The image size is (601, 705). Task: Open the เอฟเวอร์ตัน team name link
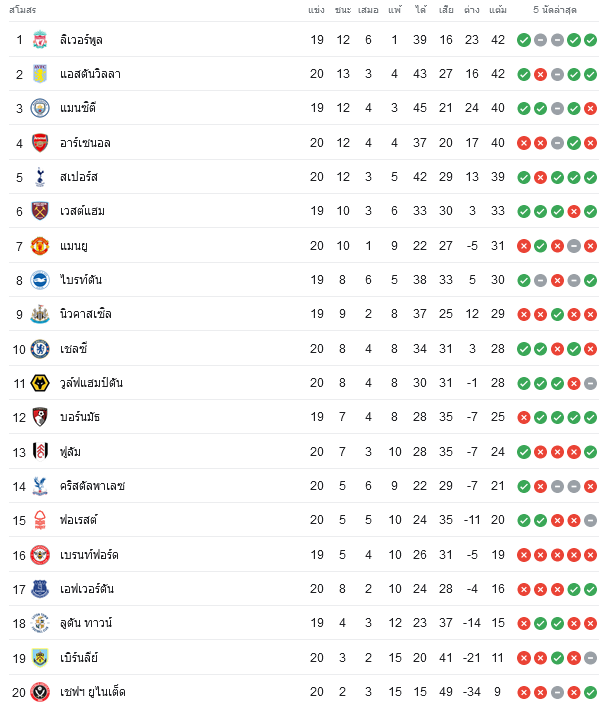(87, 589)
